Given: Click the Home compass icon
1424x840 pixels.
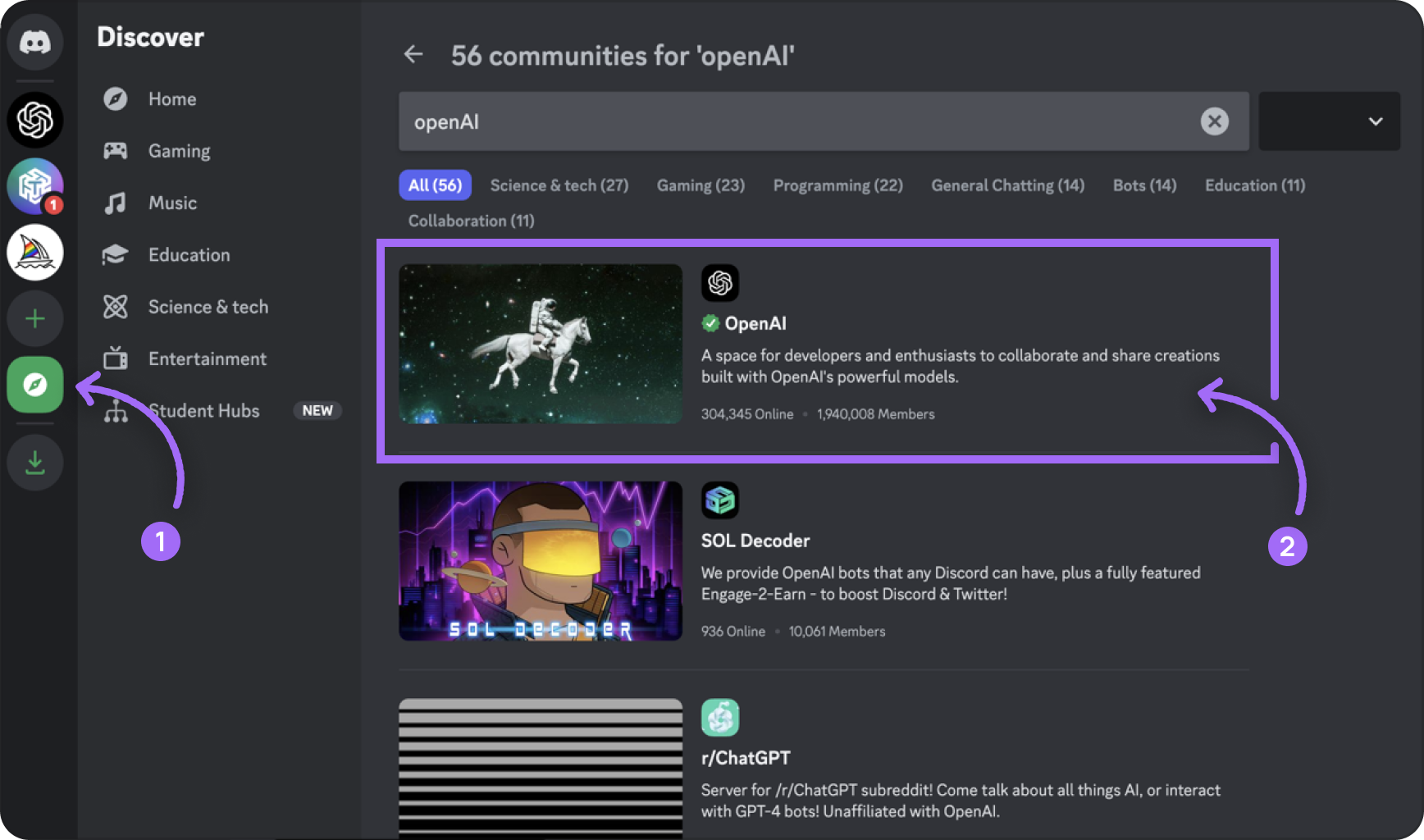Looking at the screenshot, I should [x=116, y=99].
